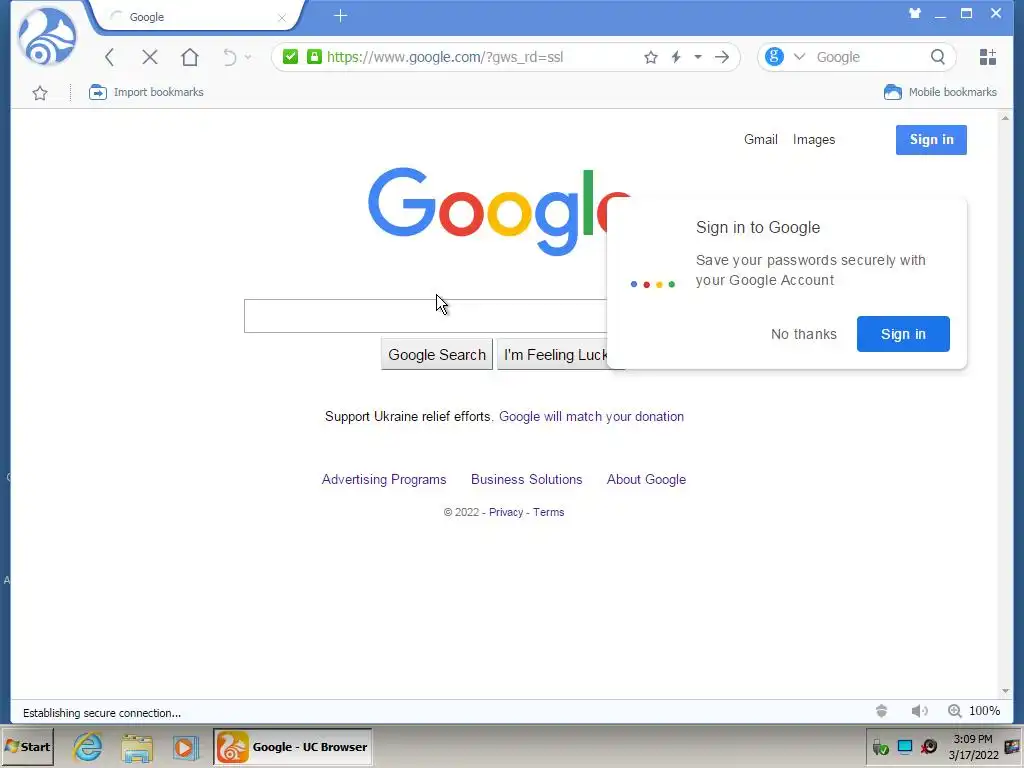This screenshot has width=1024, height=768.
Task: Open Business Solutions link
Action: [526, 479]
